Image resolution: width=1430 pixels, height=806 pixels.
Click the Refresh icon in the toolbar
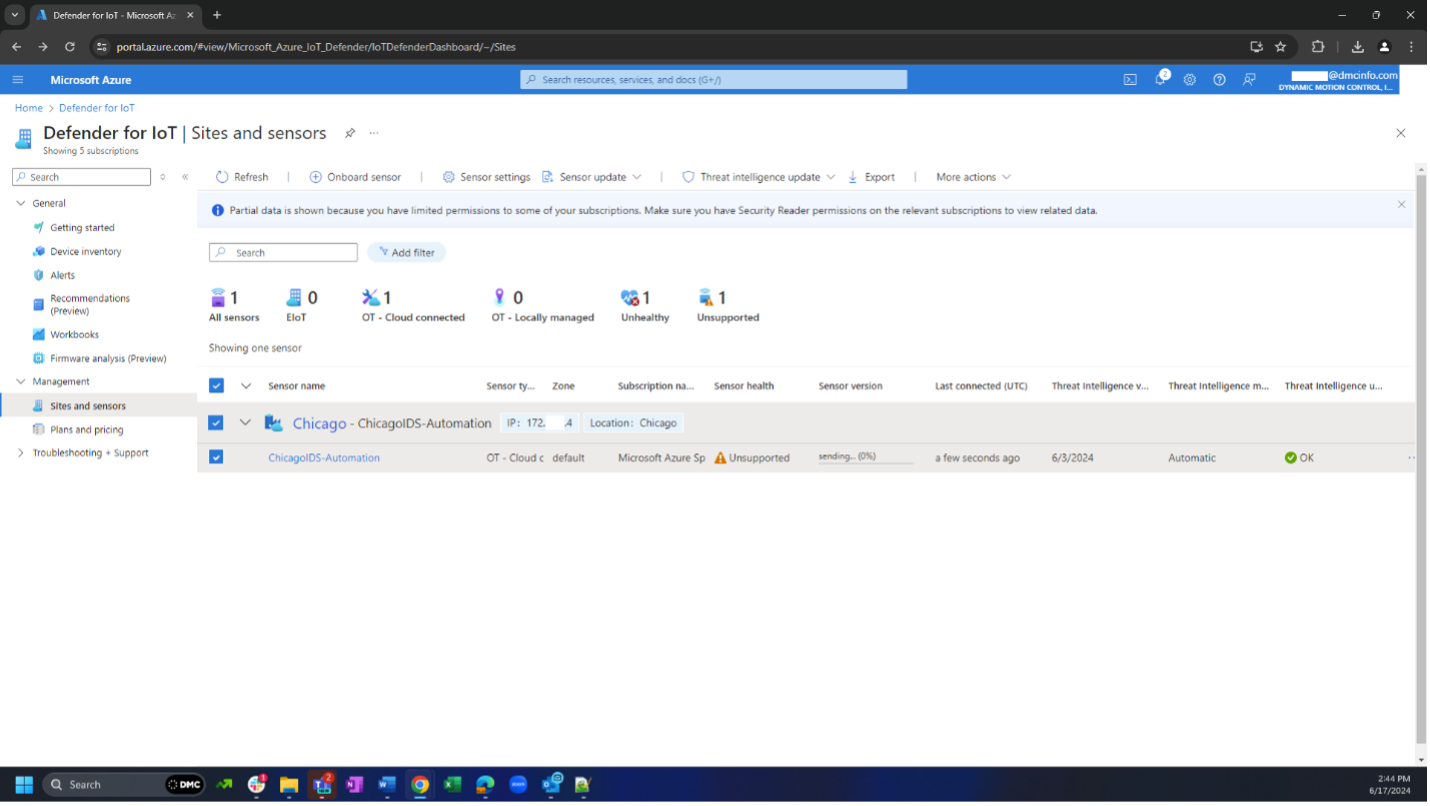pyautogui.click(x=222, y=177)
